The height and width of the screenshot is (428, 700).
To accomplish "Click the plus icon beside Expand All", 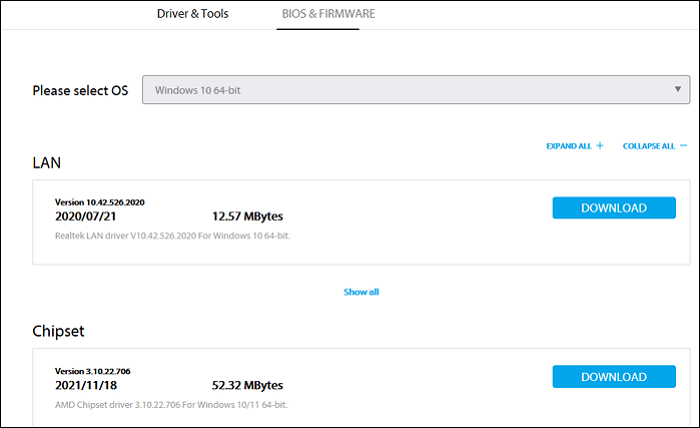I will (600, 146).
